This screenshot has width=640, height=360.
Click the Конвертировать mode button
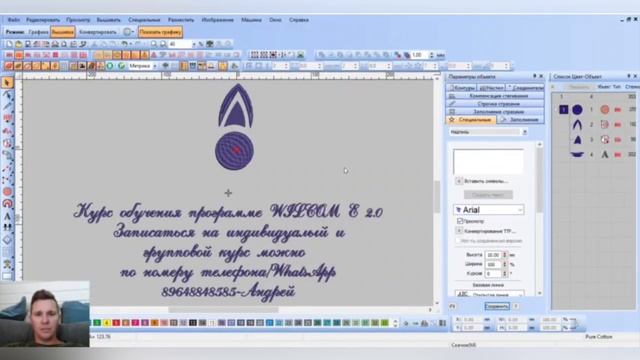click(98, 32)
